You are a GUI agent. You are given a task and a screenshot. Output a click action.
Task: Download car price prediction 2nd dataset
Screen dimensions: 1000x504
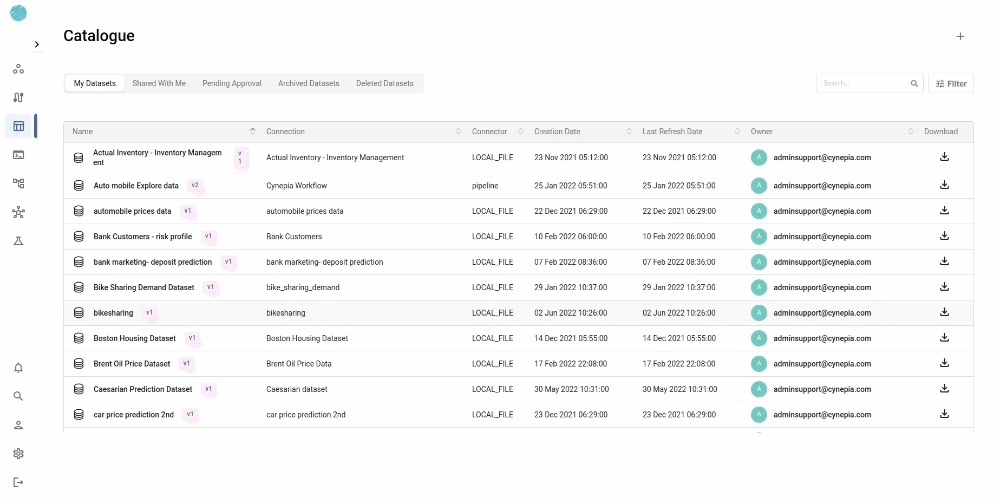(x=945, y=415)
